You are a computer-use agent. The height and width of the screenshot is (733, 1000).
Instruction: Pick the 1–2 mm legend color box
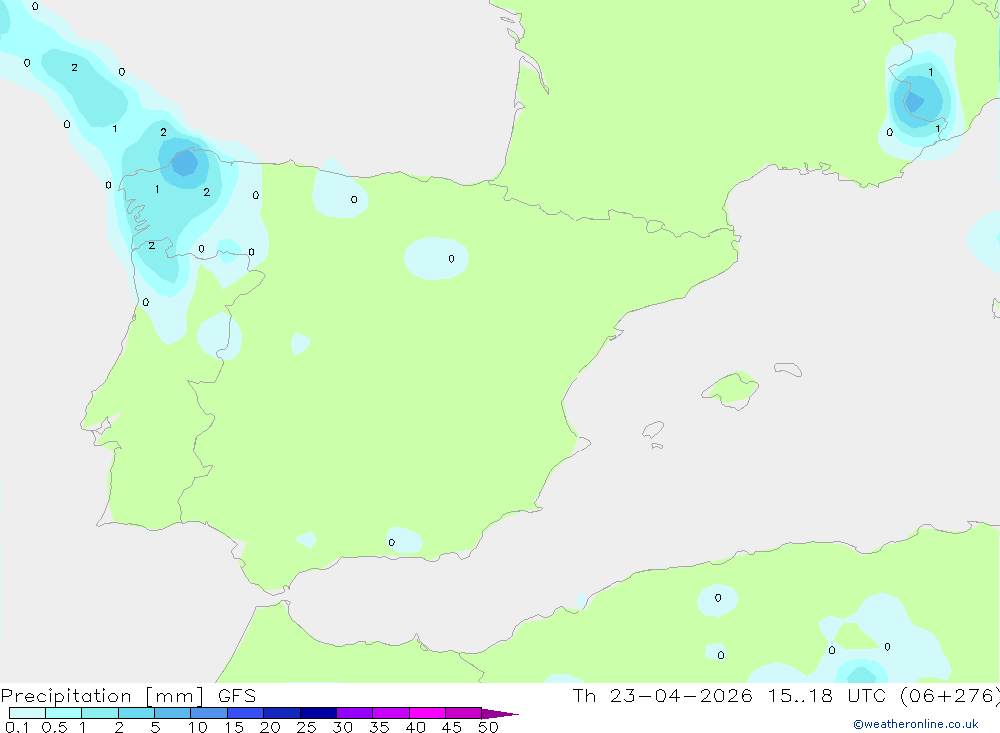[99, 713]
